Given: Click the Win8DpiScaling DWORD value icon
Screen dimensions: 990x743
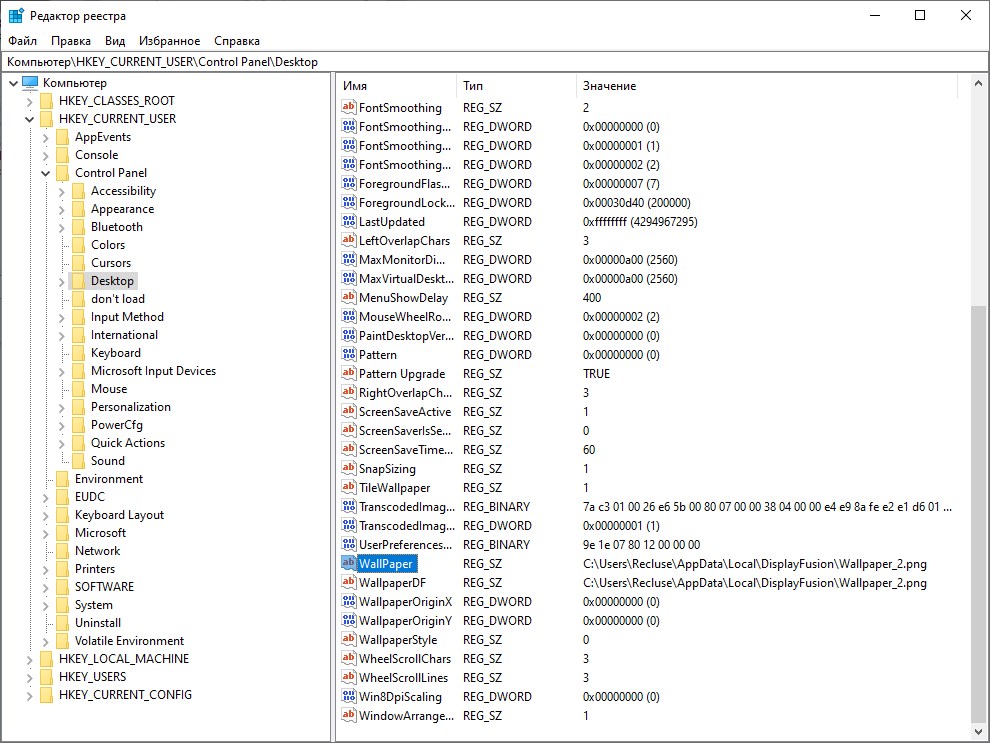Looking at the screenshot, I should coord(348,697).
